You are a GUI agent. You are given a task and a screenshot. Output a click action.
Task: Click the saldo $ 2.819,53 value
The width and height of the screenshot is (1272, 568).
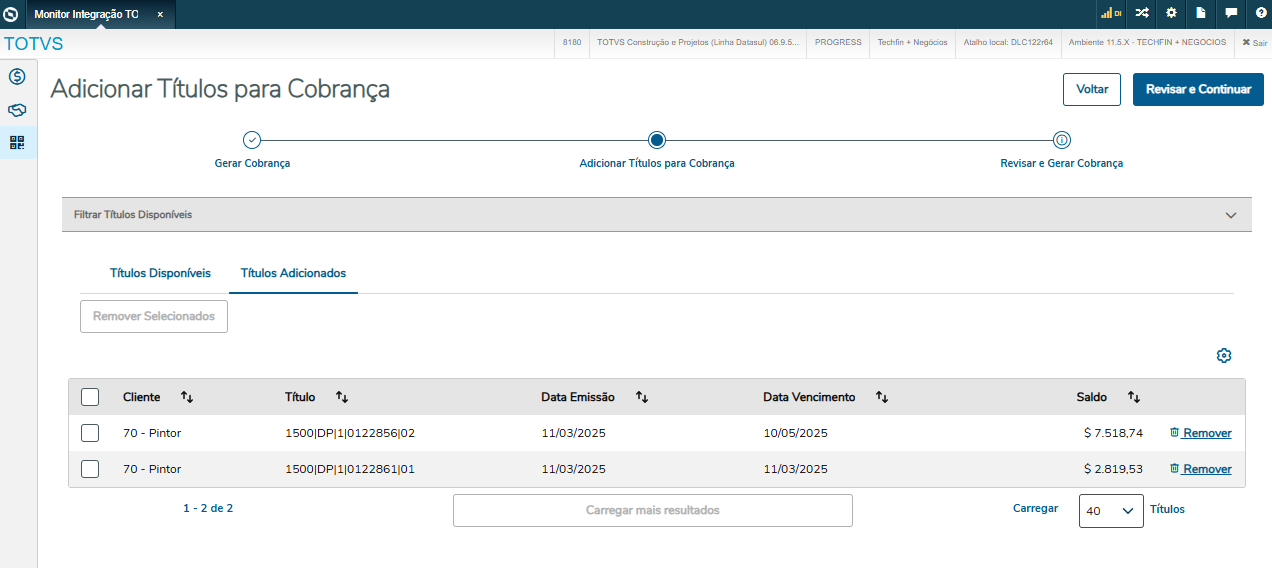coord(1113,469)
